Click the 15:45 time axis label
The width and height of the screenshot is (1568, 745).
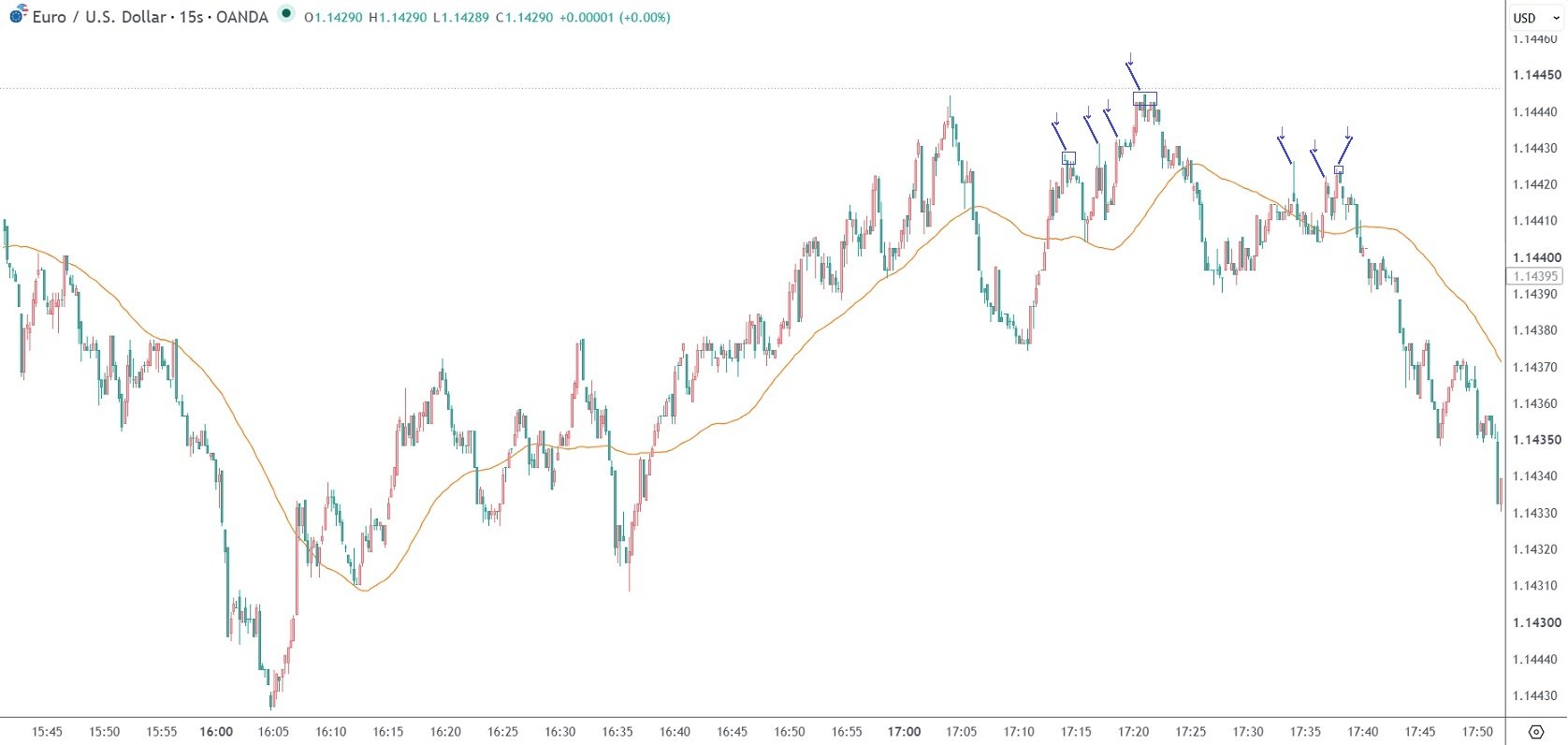(47, 732)
